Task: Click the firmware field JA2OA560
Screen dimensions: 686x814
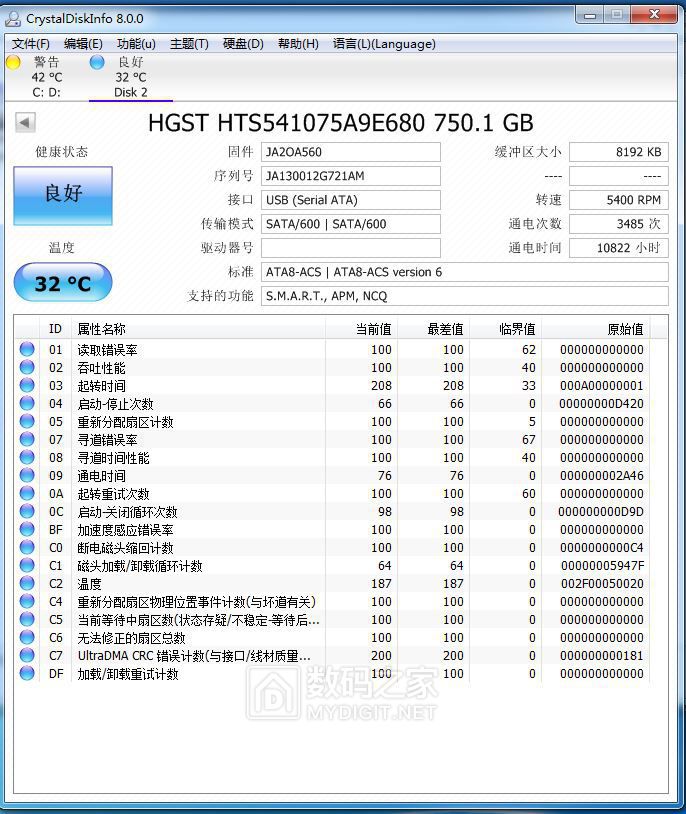Action: point(351,152)
